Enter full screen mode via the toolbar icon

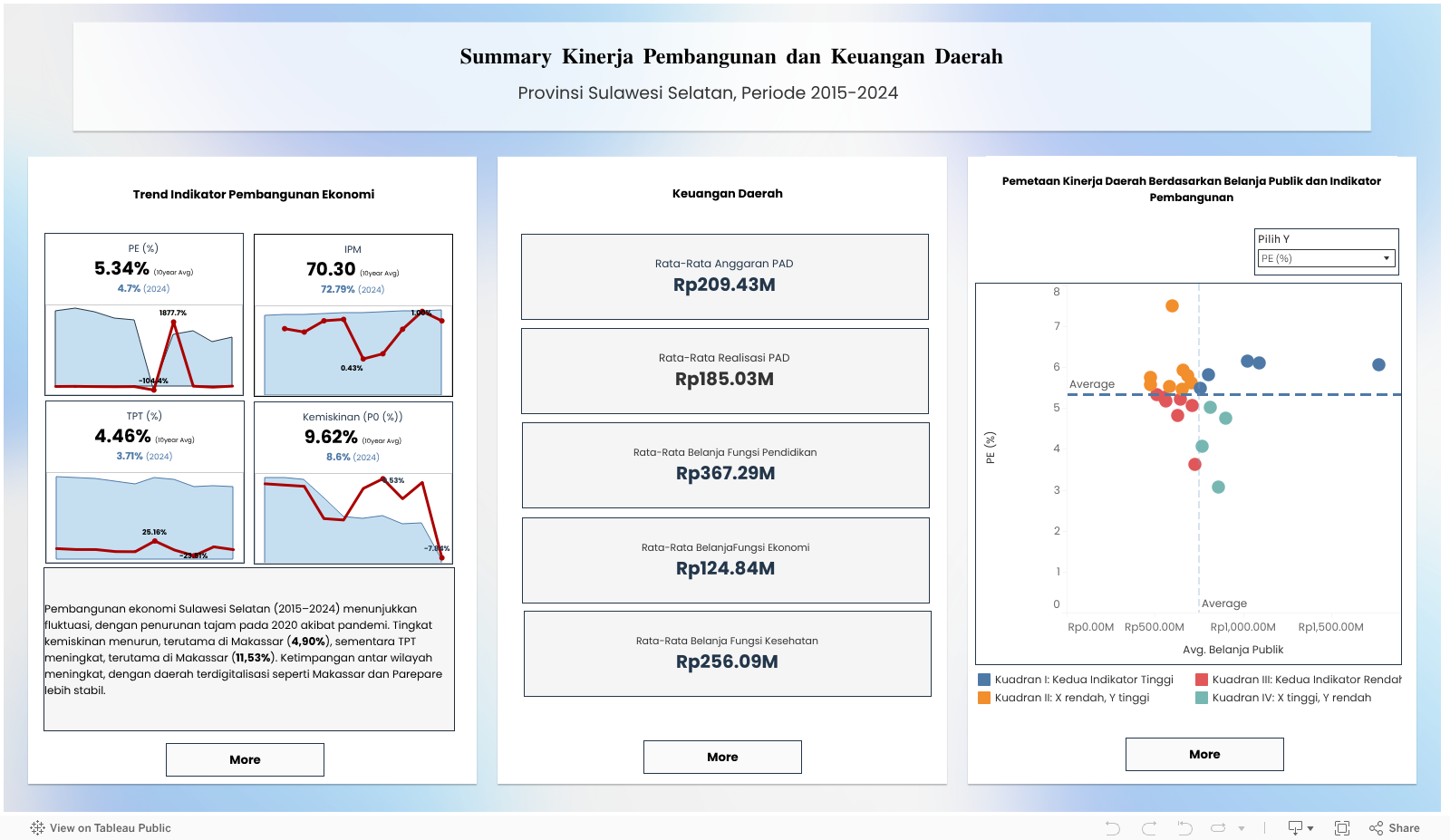pyautogui.click(x=1342, y=827)
